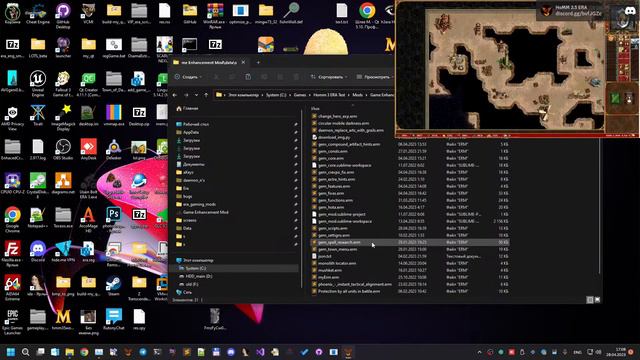Select OBS Studio desktop icon
The height and width of the screenshot is (360, 640).
click(63, 149)
